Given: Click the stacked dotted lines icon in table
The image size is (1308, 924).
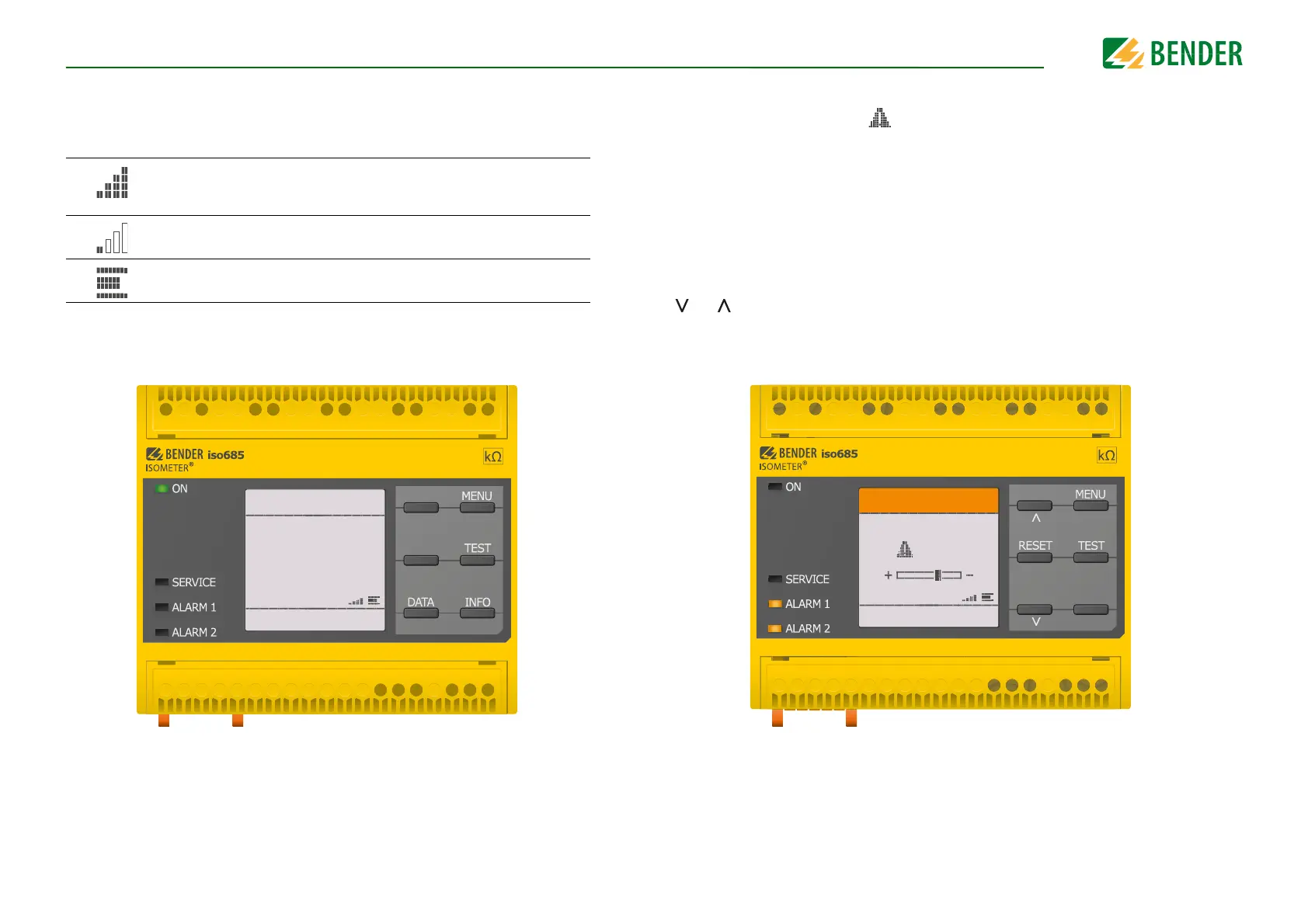Looking at the screenshot, I should coord(112,283).
